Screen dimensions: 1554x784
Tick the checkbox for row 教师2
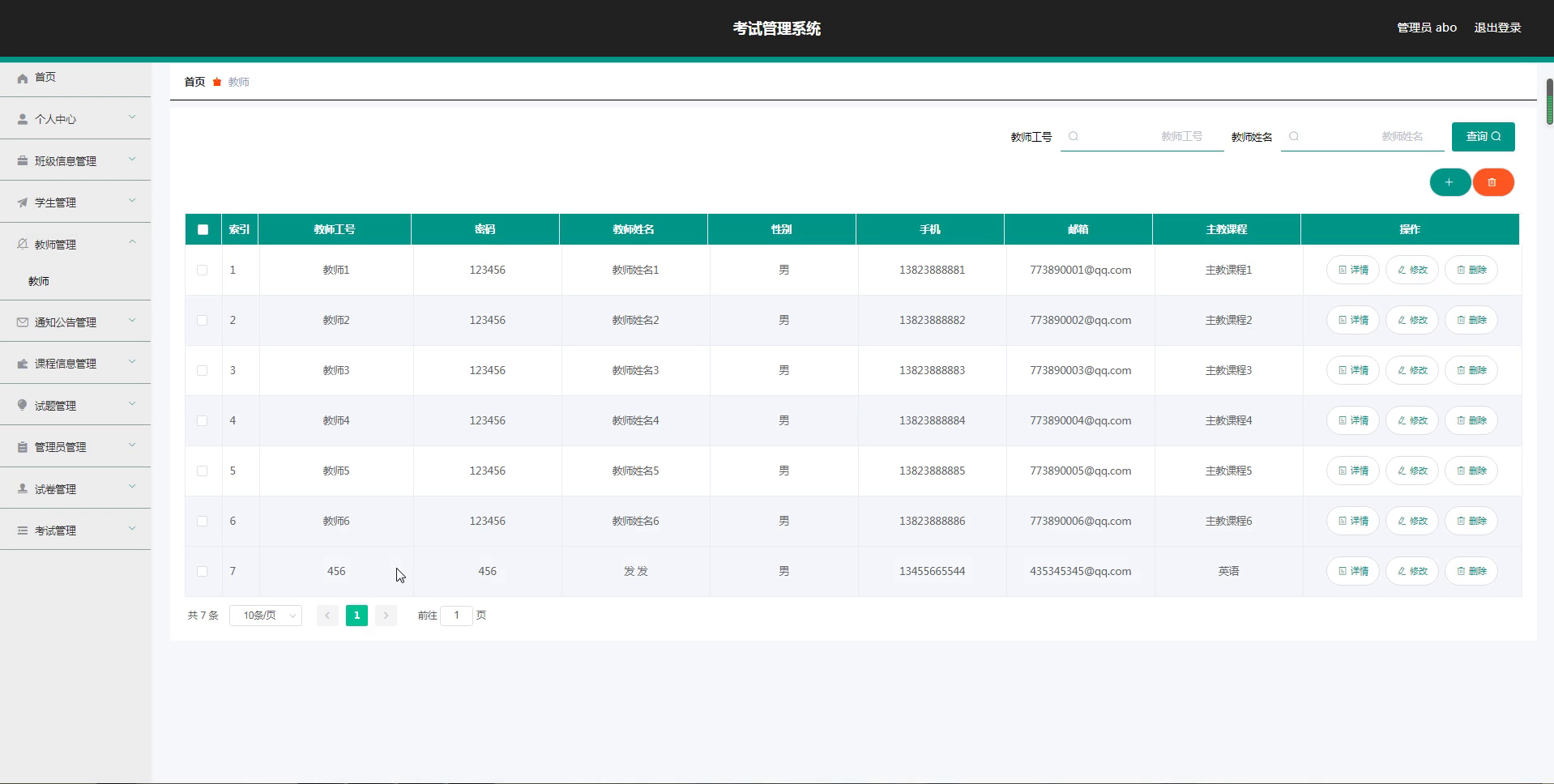click(203, 320)
